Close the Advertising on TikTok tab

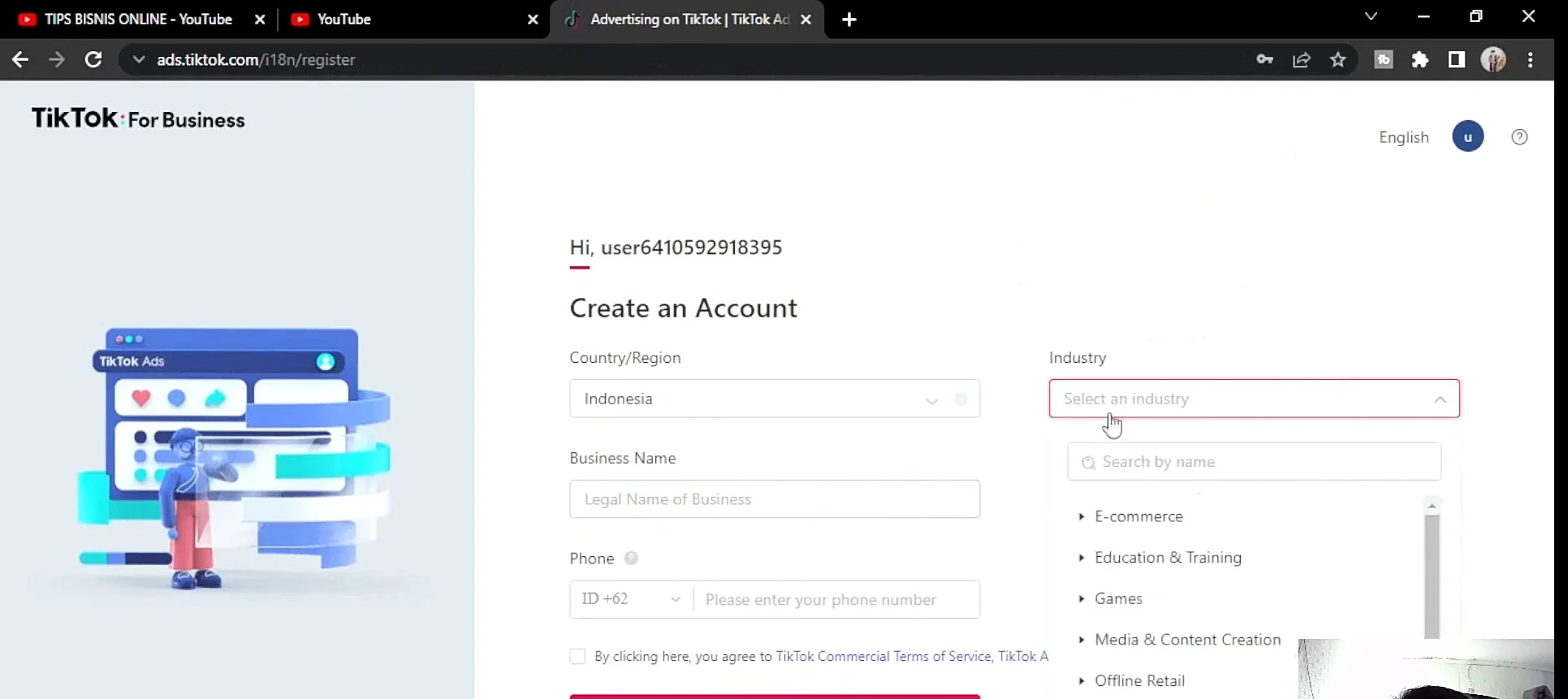click(806, 19)
